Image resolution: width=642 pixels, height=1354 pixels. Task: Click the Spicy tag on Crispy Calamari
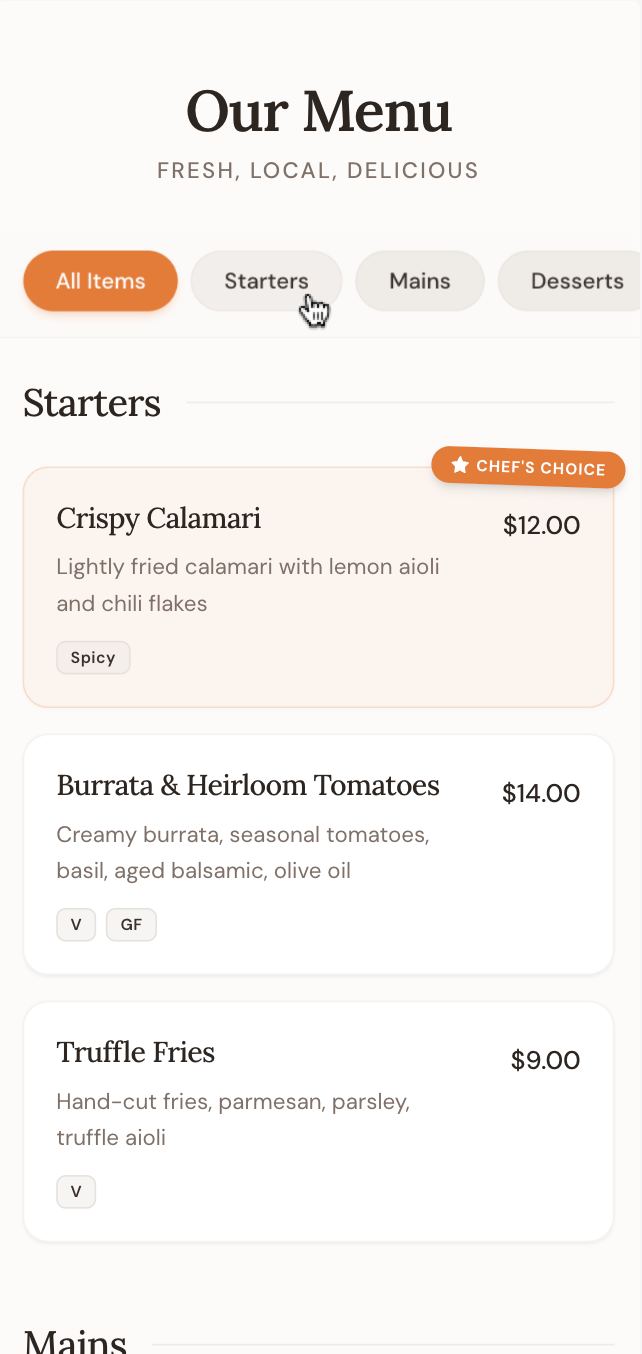click(x=93, y=658)
